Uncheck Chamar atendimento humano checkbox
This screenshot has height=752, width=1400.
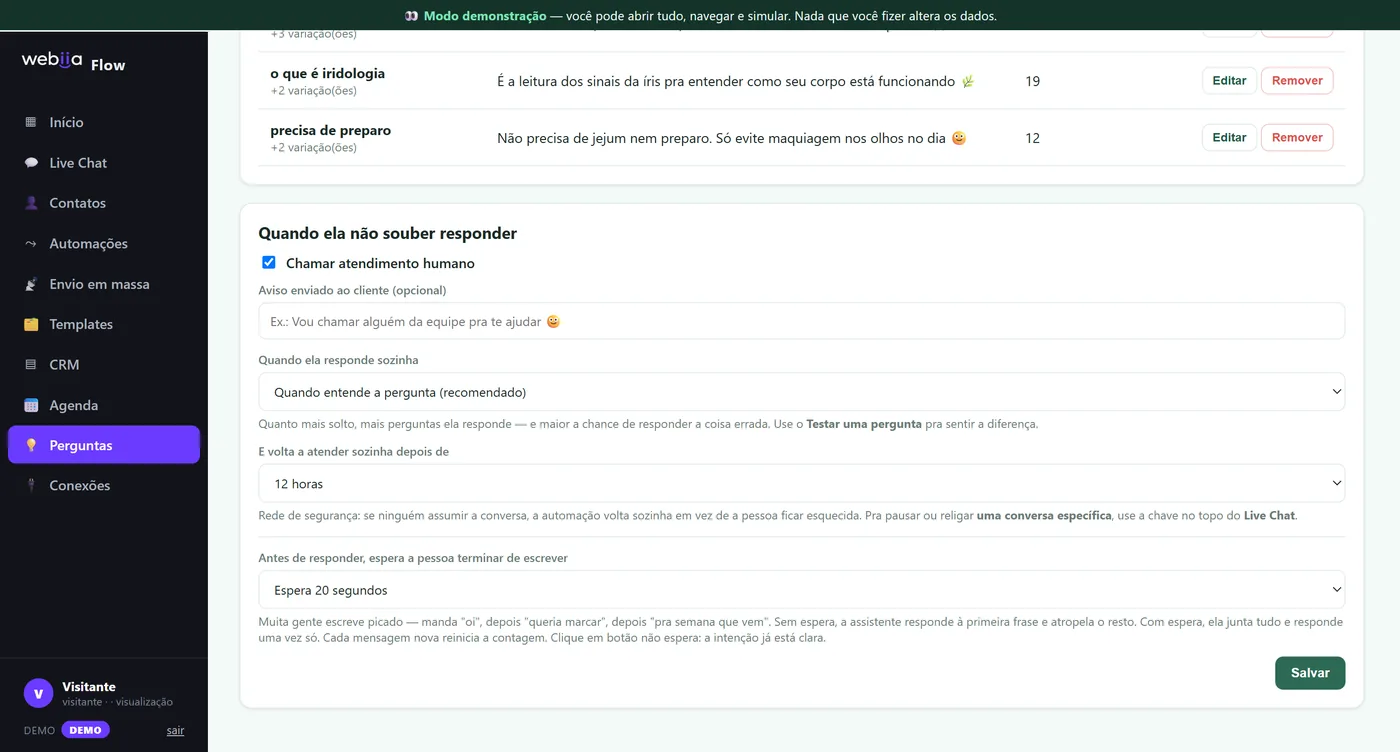[x=268, y=263]
